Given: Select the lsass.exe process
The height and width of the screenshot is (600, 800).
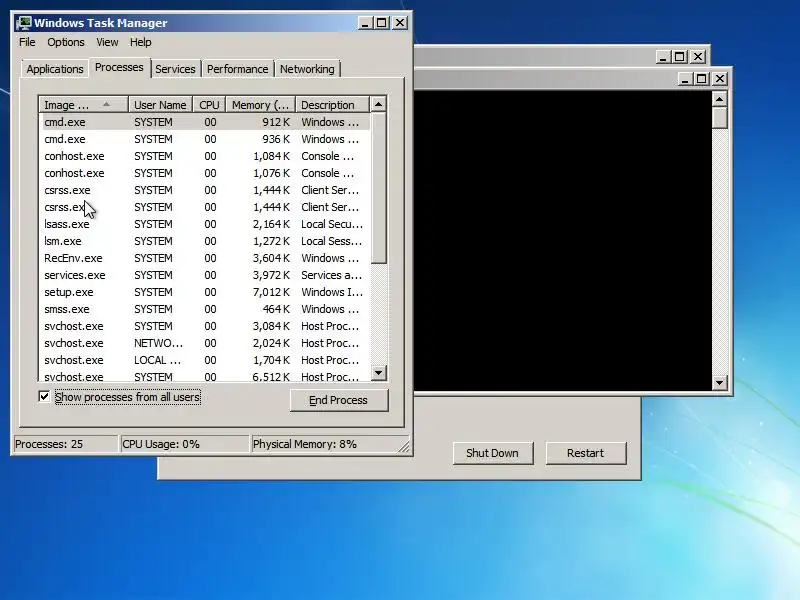Looking at the screenshot, I should point(204,224).
